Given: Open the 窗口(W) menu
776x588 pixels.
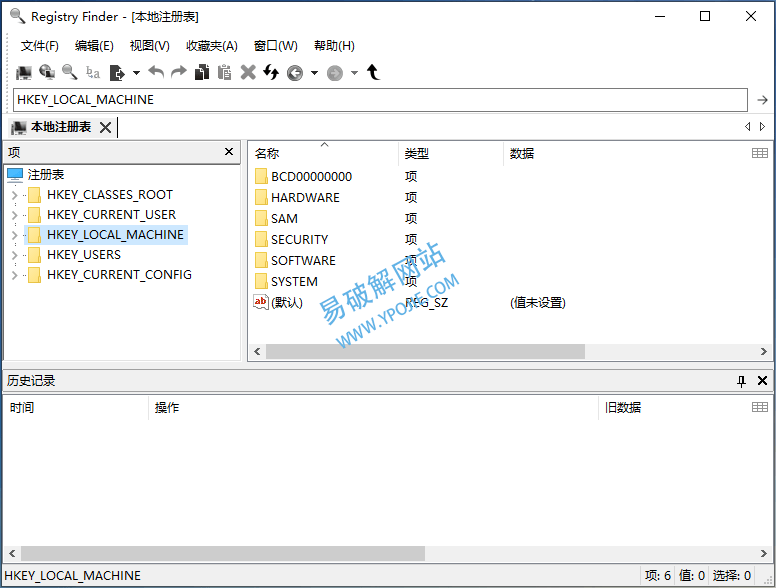Looking at the screenshot, I should click(276, 46).
